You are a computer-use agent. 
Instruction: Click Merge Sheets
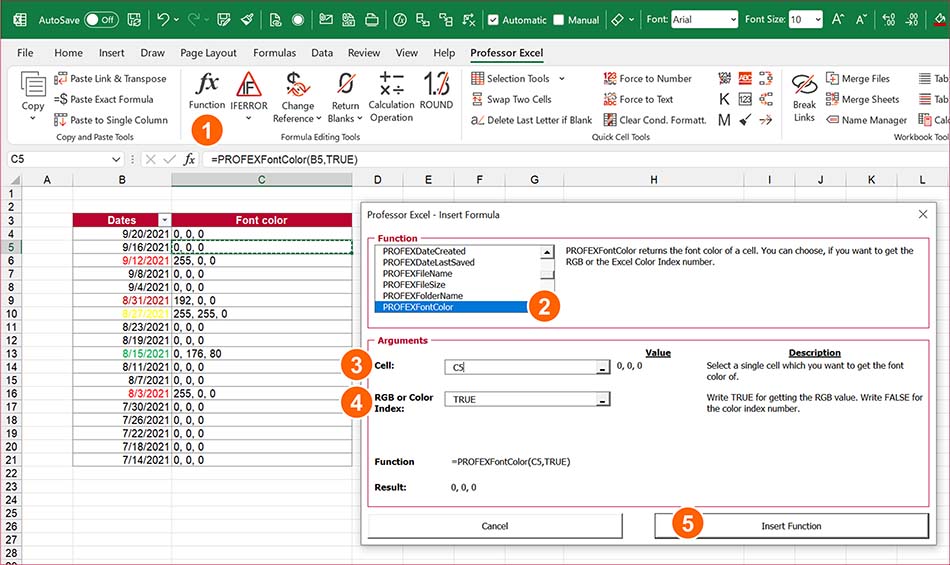point(863,99)
